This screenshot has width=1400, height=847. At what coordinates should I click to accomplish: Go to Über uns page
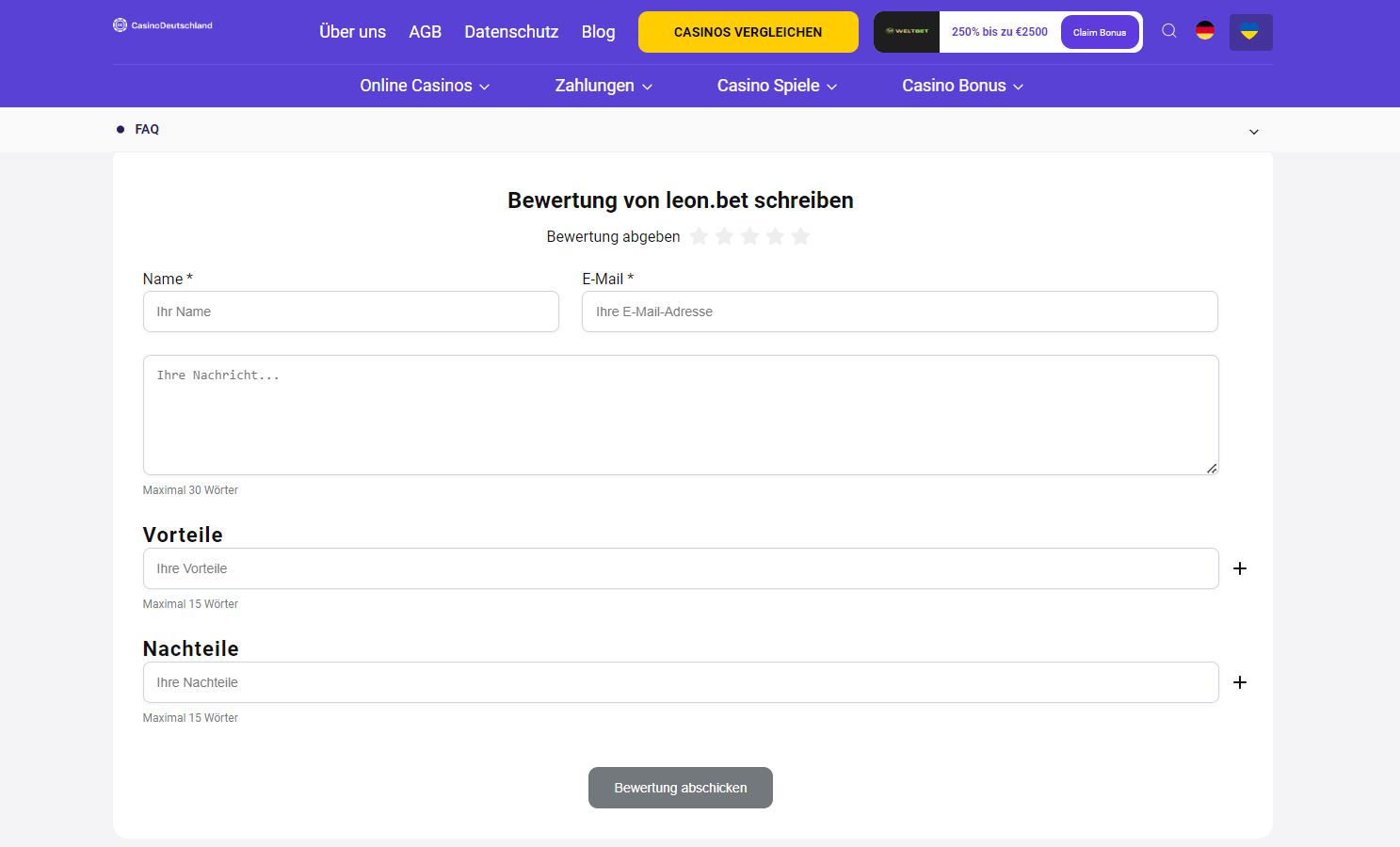tap(352, 32)
